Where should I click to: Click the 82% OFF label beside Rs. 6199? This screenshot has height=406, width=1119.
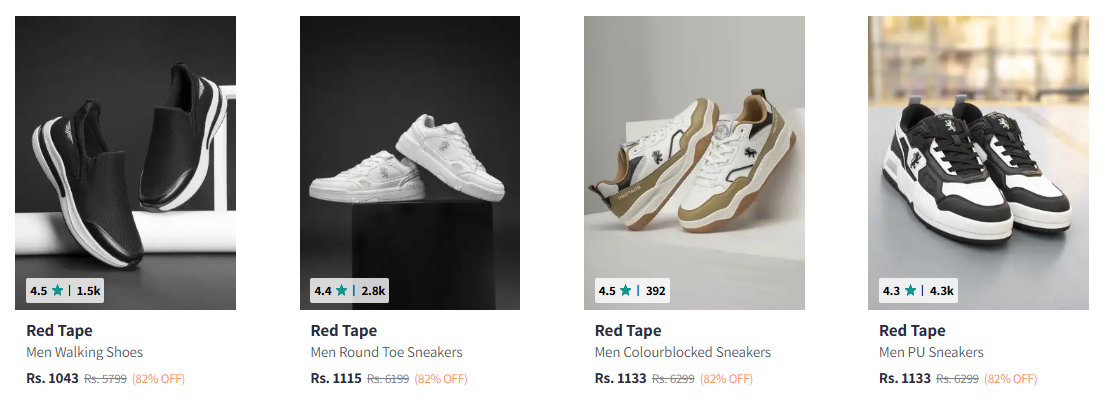(441, 379)
